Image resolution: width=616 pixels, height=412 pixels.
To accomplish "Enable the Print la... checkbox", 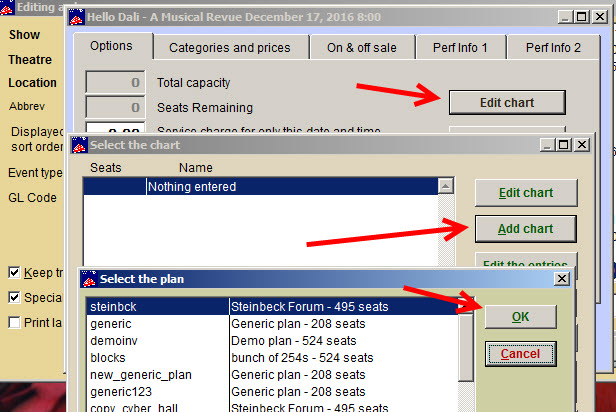I will (14, 322).
